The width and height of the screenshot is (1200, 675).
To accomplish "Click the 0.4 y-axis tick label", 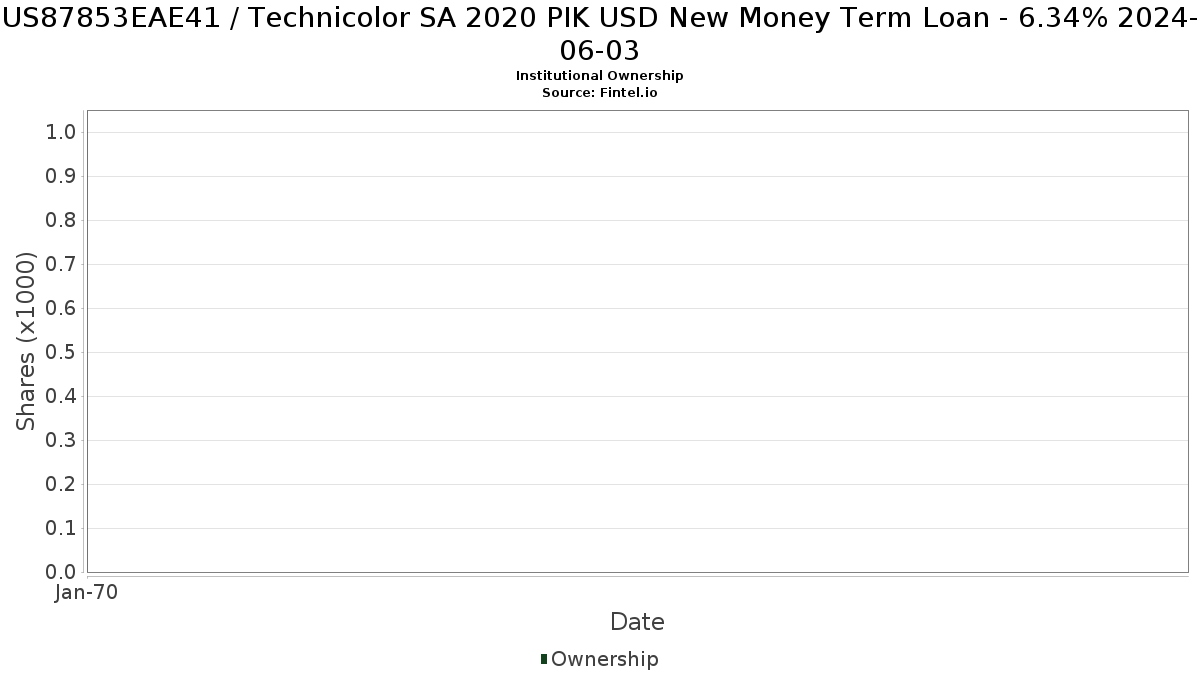I will 61,397.
